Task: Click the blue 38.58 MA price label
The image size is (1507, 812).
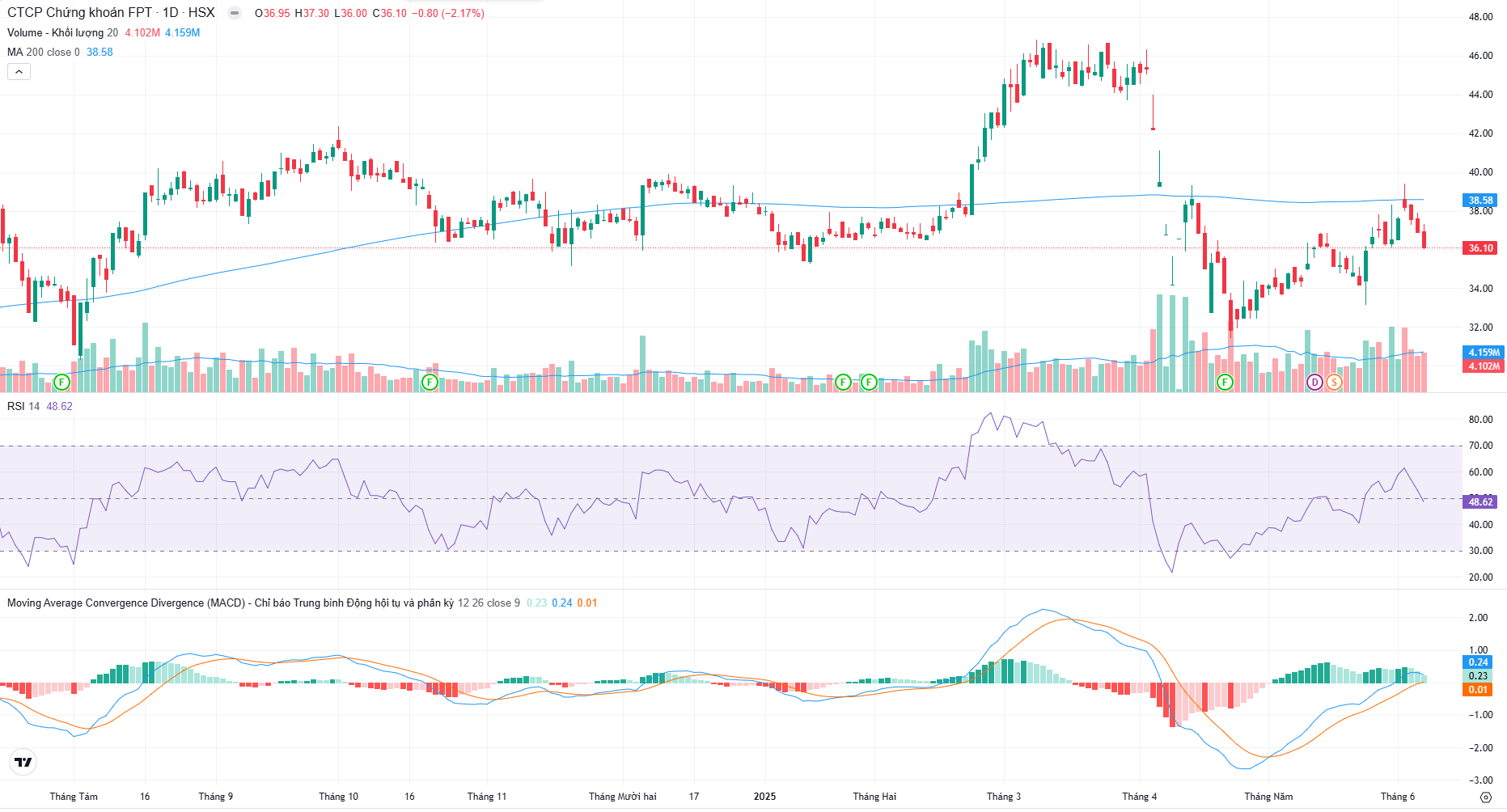Action: 1480,201
